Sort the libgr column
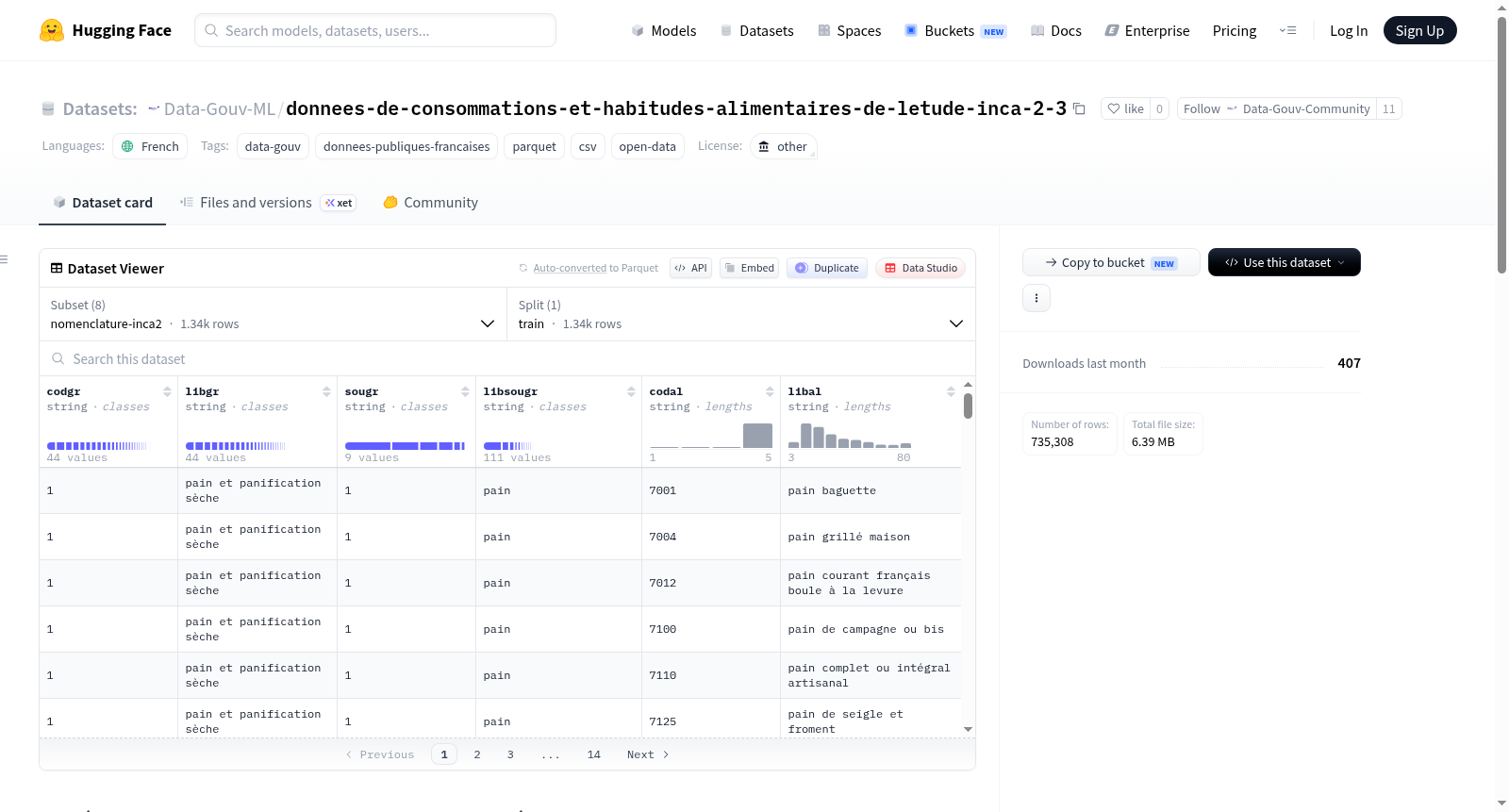 click(x=326, y=391)
